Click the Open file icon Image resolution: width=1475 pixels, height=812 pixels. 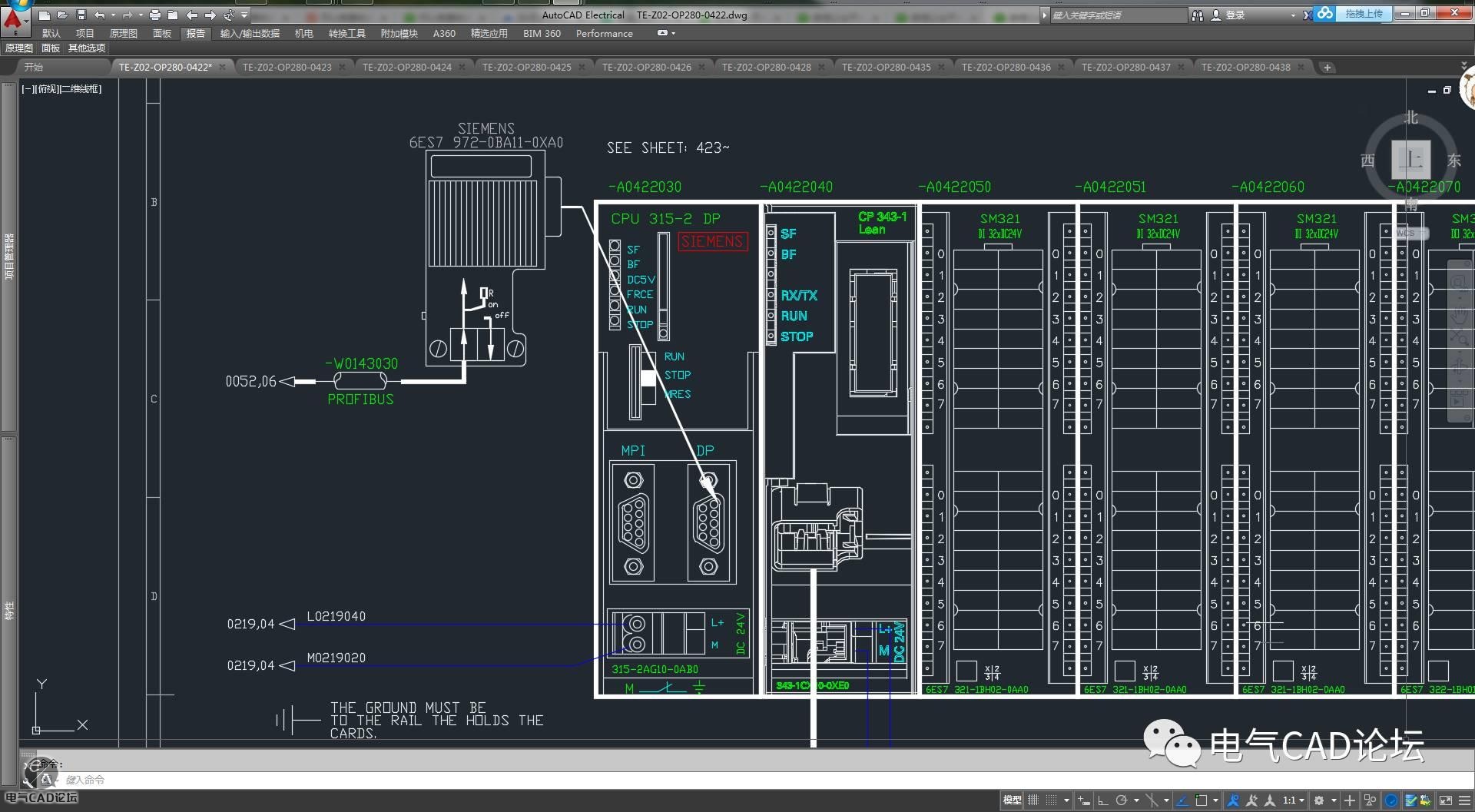62,15
